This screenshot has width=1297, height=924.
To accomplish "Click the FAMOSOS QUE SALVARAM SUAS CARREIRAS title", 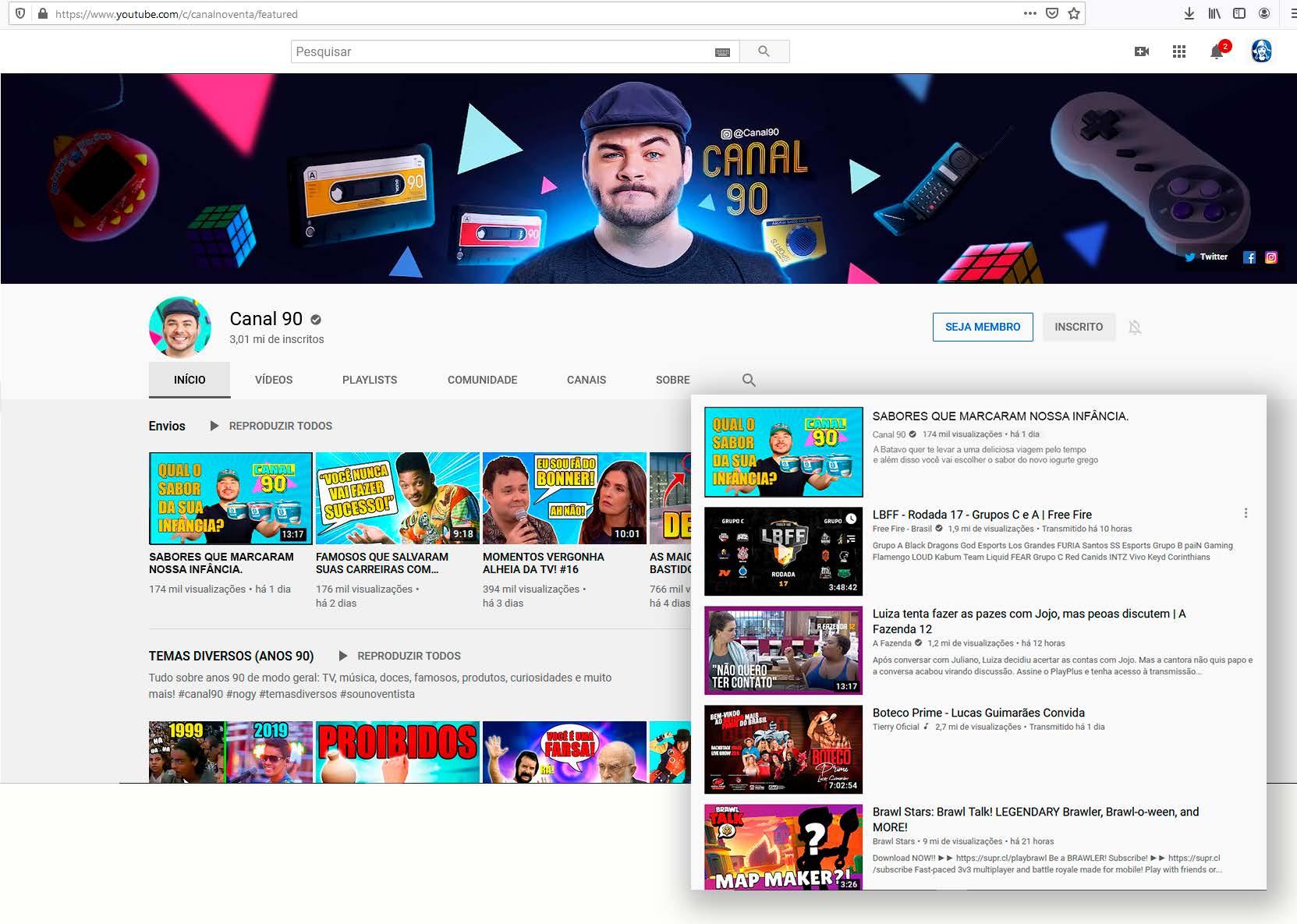I will 382,563.
